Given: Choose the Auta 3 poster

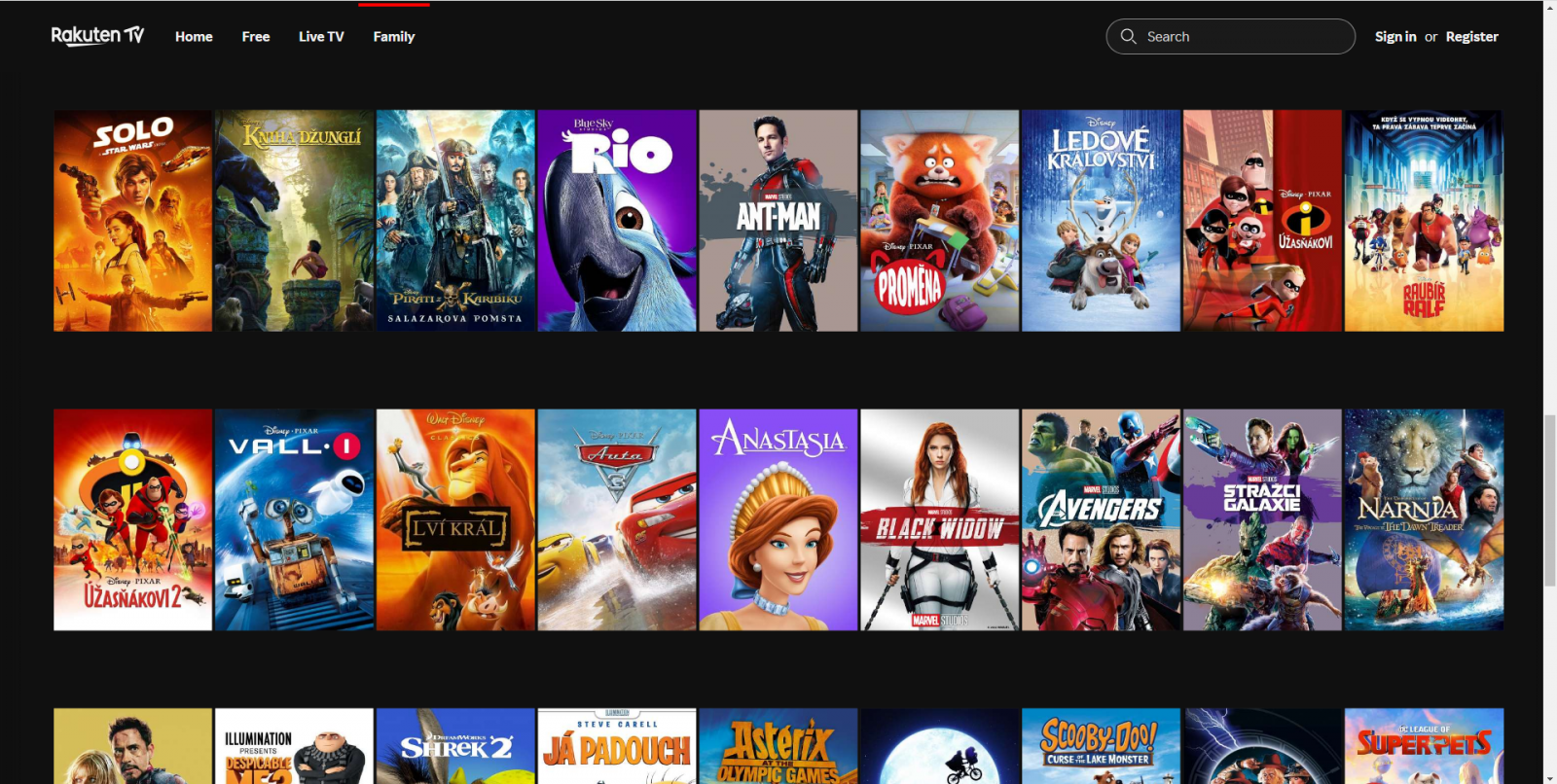Looking at the screenshot, I should click(617, 519).
